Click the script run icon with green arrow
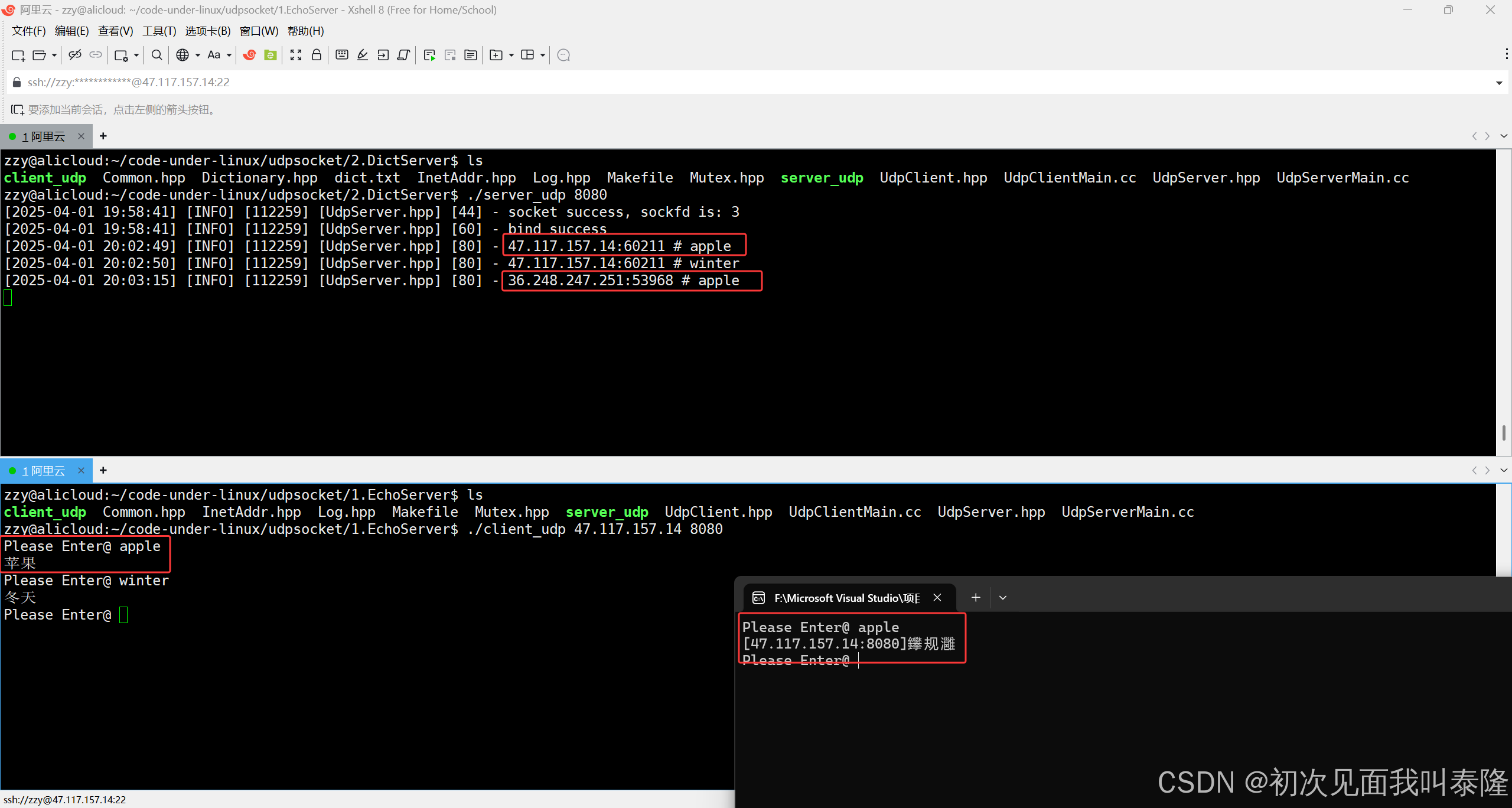This screenshot has width=1512, height=808. [x=429, y=55]
